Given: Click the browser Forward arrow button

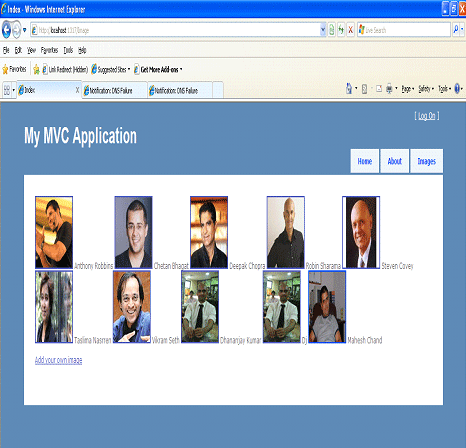Looking at the screenshot, I should tap(17, 30).
